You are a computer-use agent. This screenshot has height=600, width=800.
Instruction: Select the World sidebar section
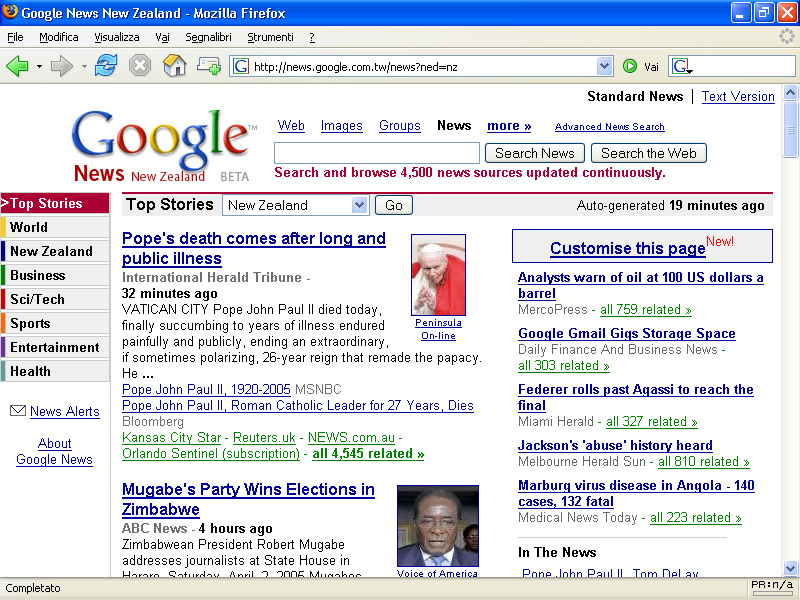pyautogui.click(x=55, y=227)
